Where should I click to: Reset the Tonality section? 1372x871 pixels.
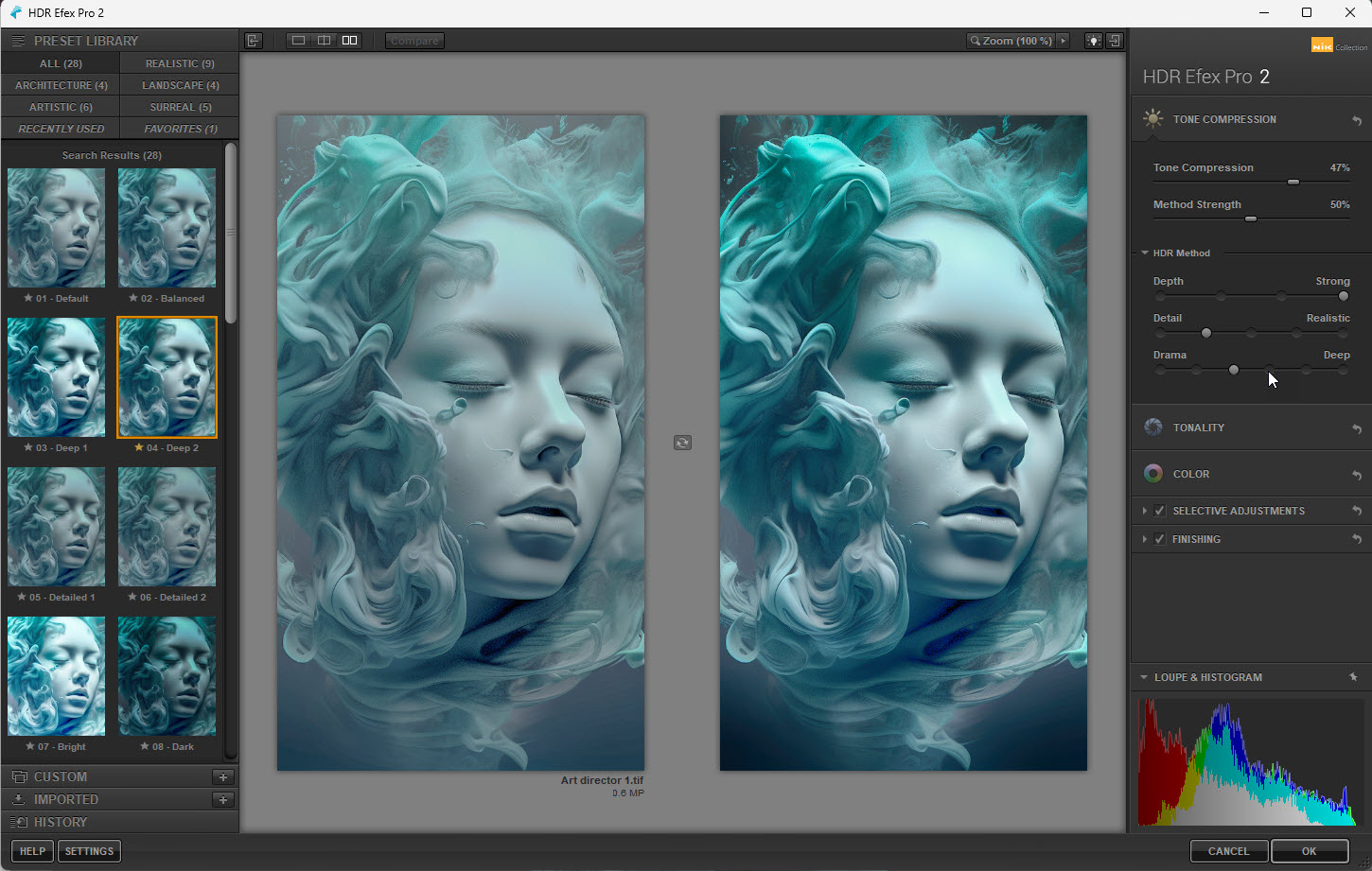[x=1356, y=428]
